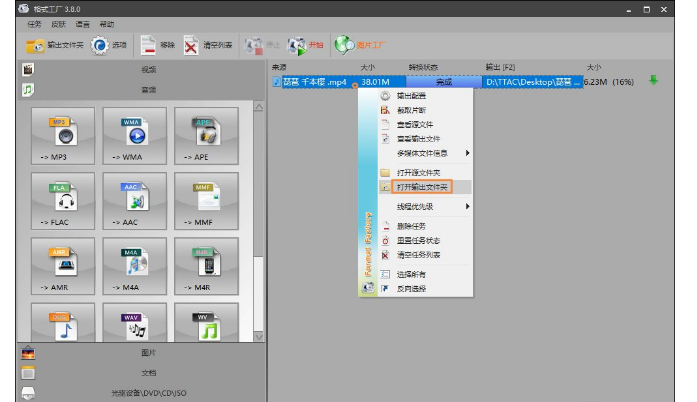Select 查看源文件 in the context menu

click(x=425, y=125)
